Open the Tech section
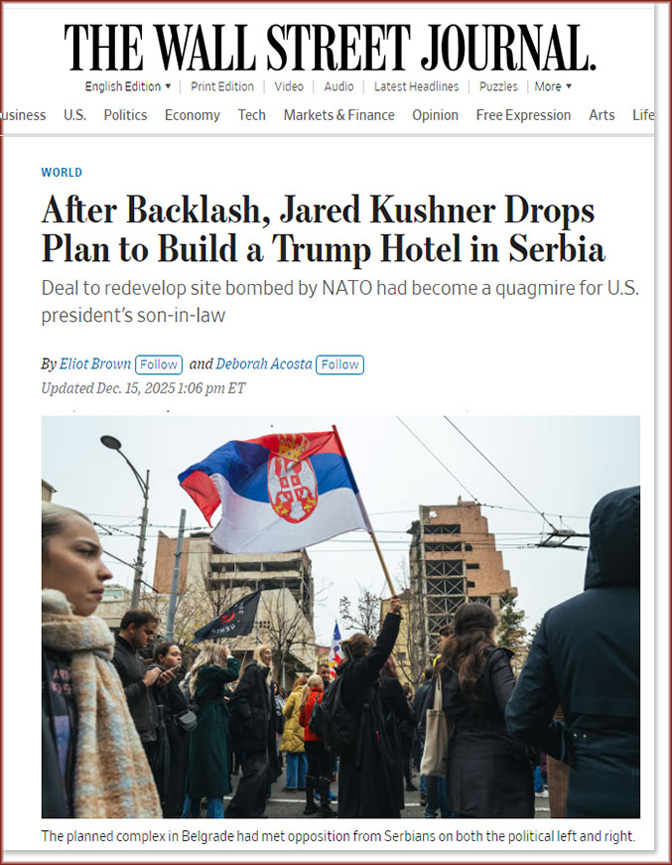The height and width of the screenshot is (865, 672). coord(252,115)
